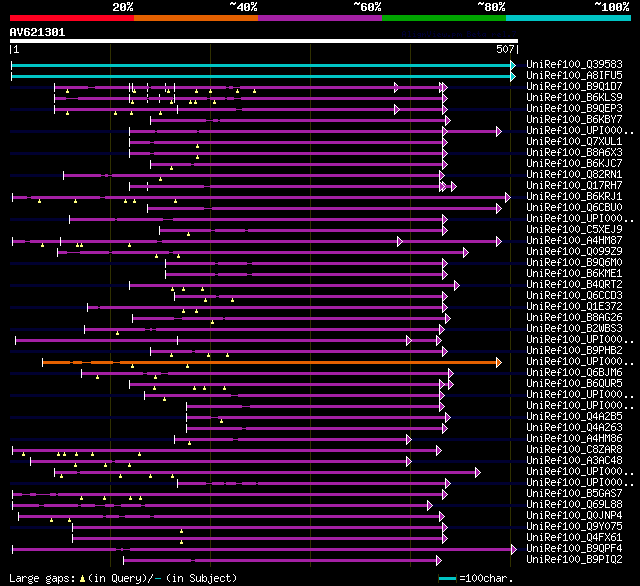Choose the UniRef100_Q099Z9 label
The height and width of the screenshot is (586, 640).
click(574, 252)
